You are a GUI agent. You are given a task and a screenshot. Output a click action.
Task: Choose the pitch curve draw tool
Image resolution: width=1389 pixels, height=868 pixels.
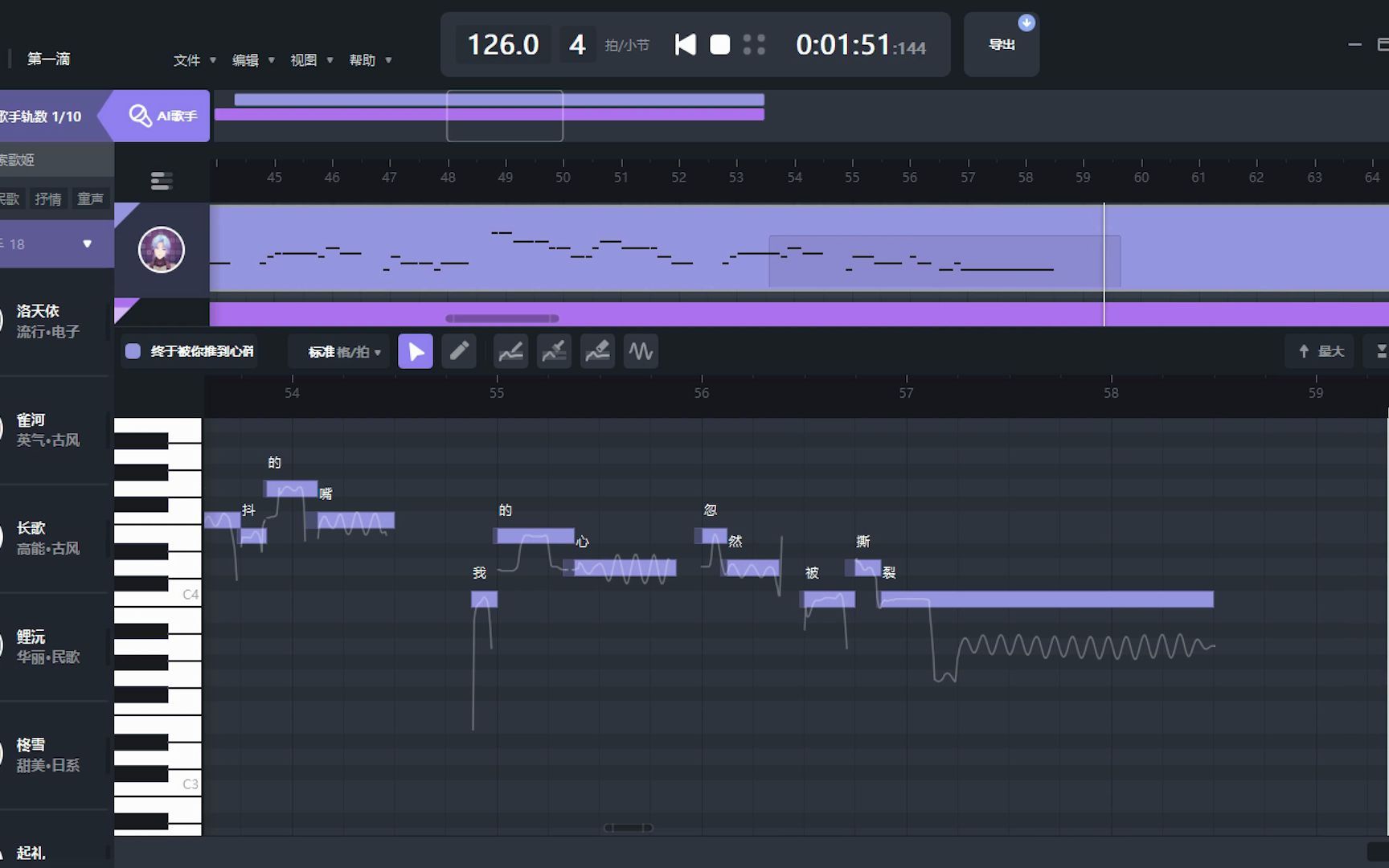pos(510,351)
